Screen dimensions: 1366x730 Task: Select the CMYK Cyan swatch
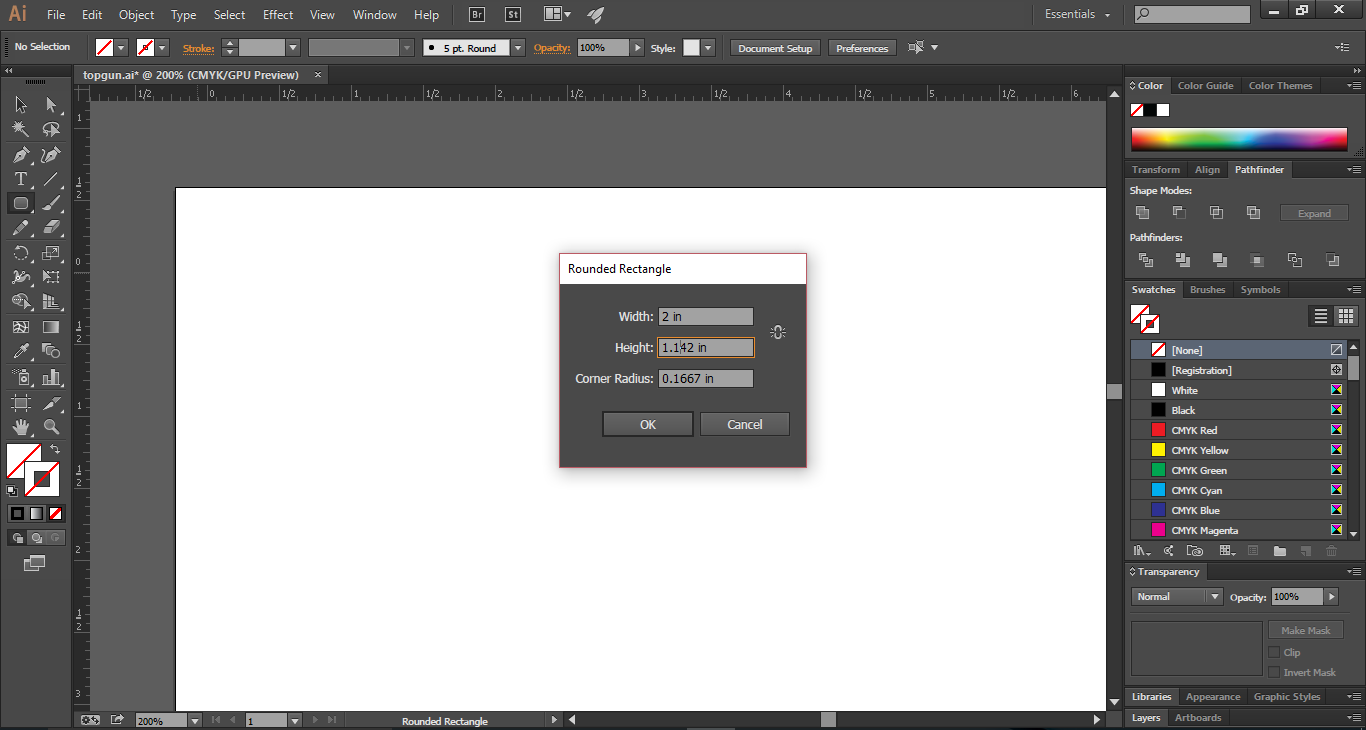tap(1240, 490)
